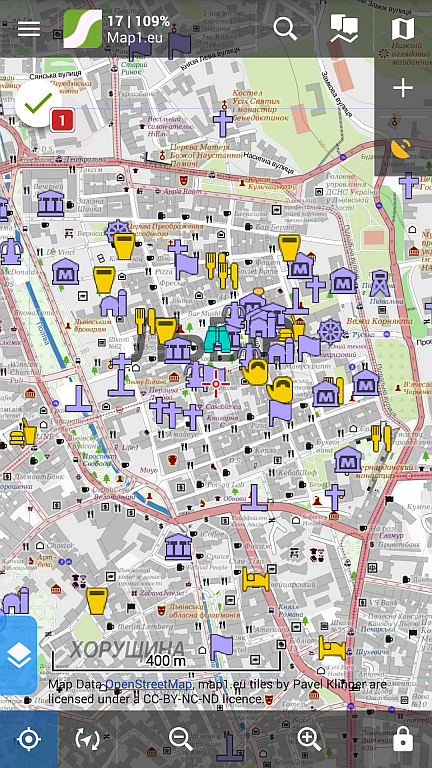Open the GPS satellite status icon
The width and height of the screenshot is (432, 768).
pyautogui.click(x=401, y=148)
